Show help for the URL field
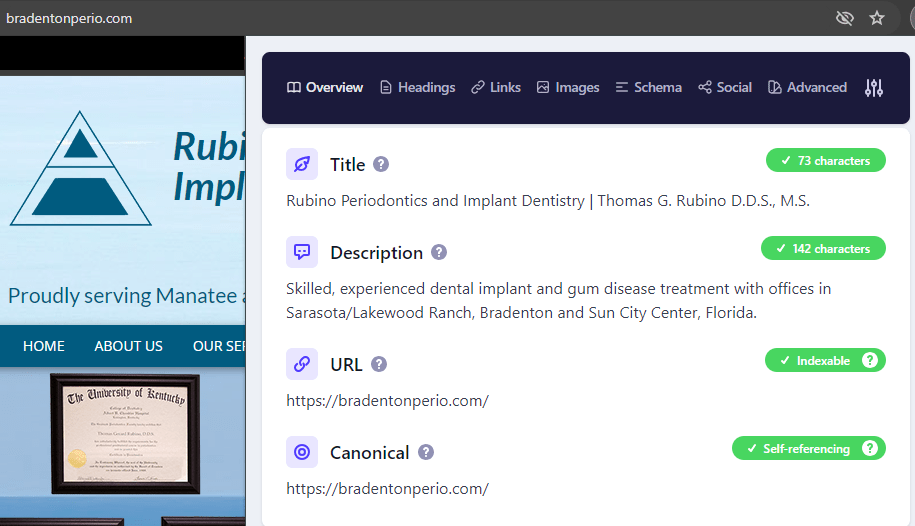The height and width of the screenshot is (526, 915). (x=379, y=364)
